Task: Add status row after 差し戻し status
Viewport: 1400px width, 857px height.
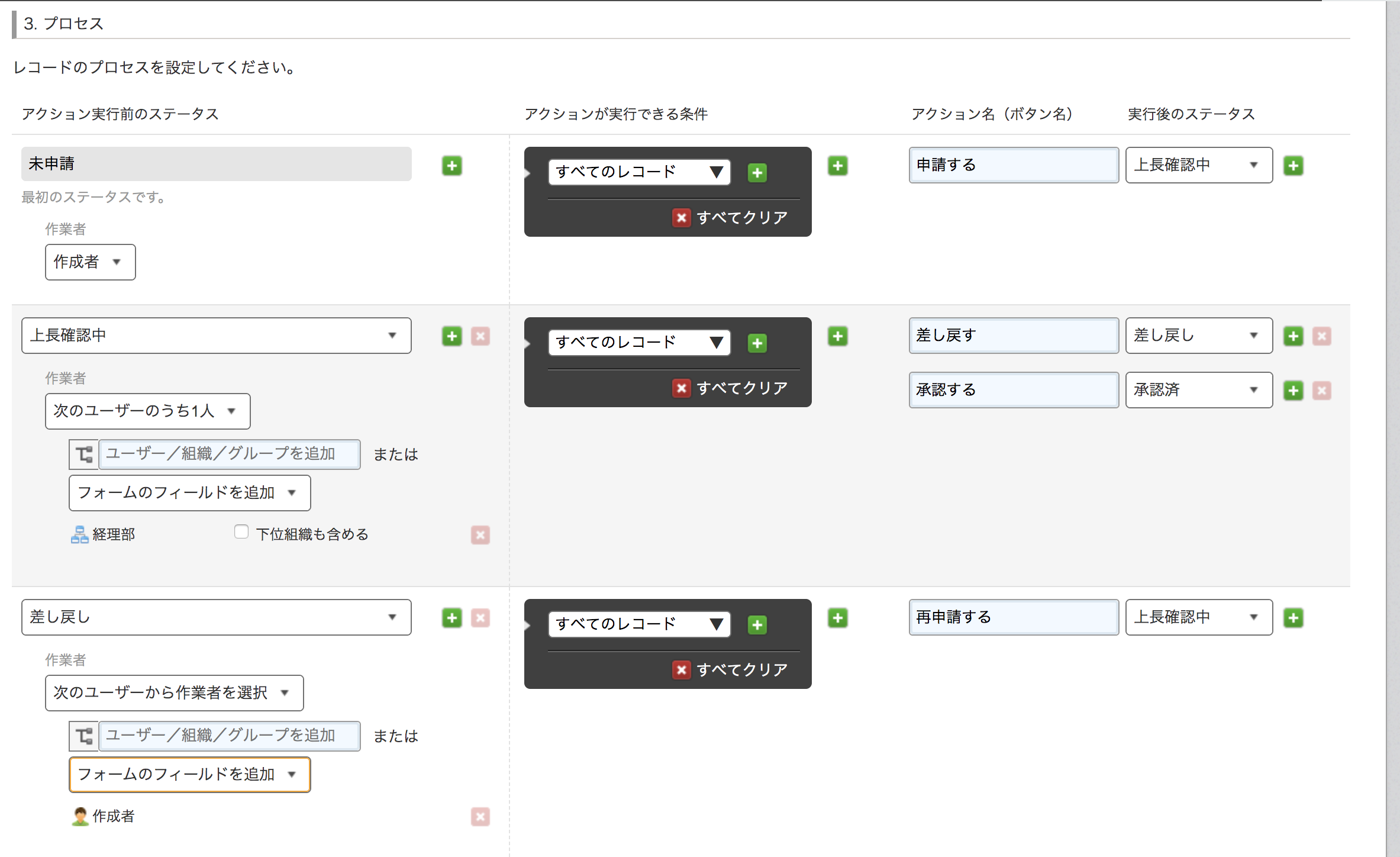Action: tap(452, 618)
